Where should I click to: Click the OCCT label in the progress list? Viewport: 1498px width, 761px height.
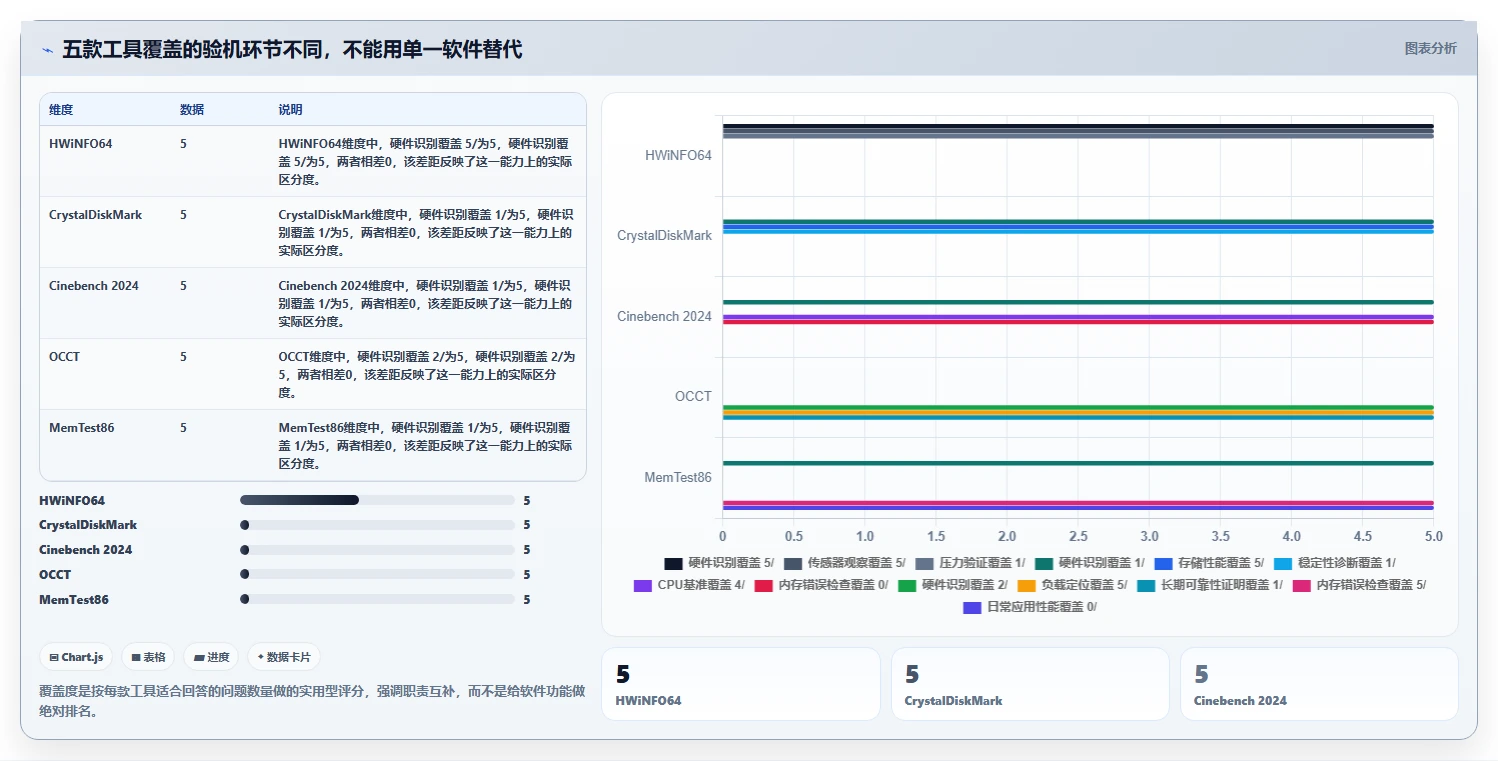pos(55,575)
